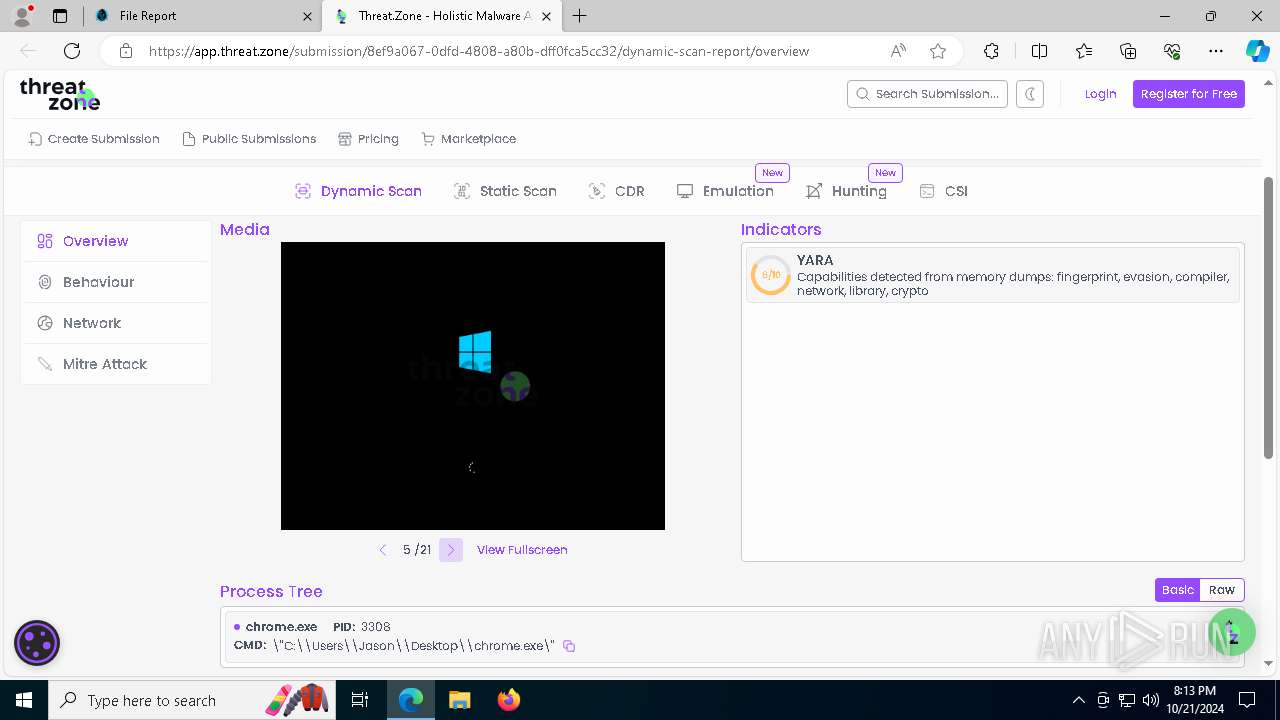1280x720 pixels.
Task: Copy the chrome.exe command line
Action: (569, 646)
